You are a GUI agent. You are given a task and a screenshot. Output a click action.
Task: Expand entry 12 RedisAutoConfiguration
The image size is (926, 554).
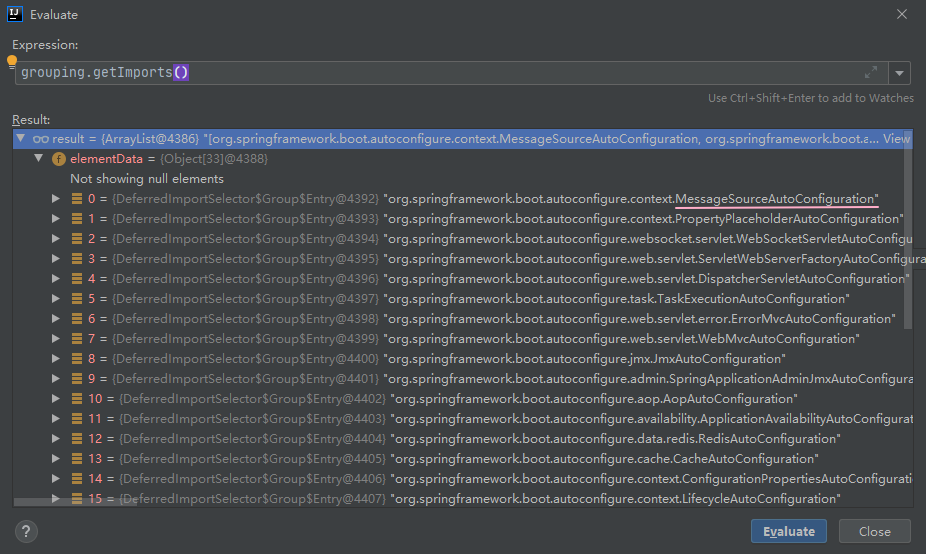(56, 439)
